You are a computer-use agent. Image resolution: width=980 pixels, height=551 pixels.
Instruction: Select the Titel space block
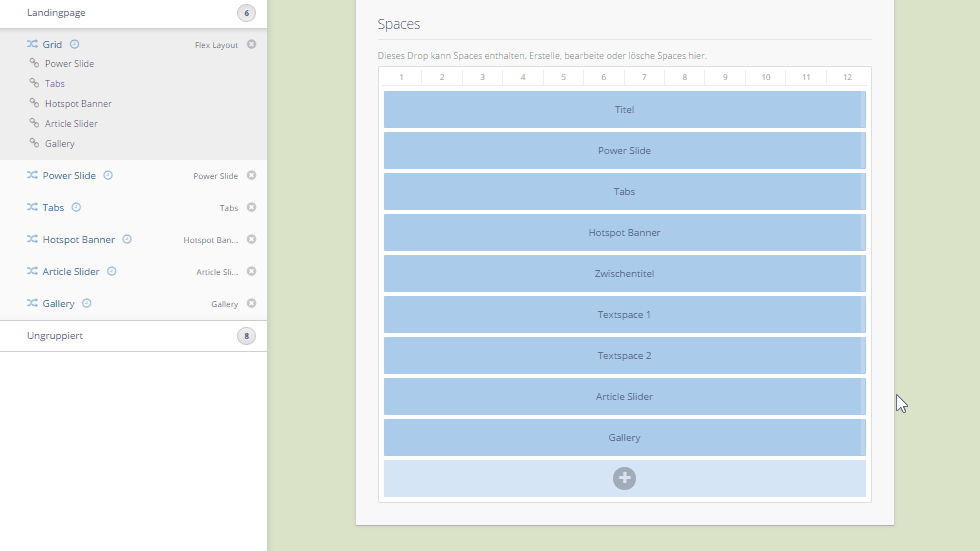(623, 110)
